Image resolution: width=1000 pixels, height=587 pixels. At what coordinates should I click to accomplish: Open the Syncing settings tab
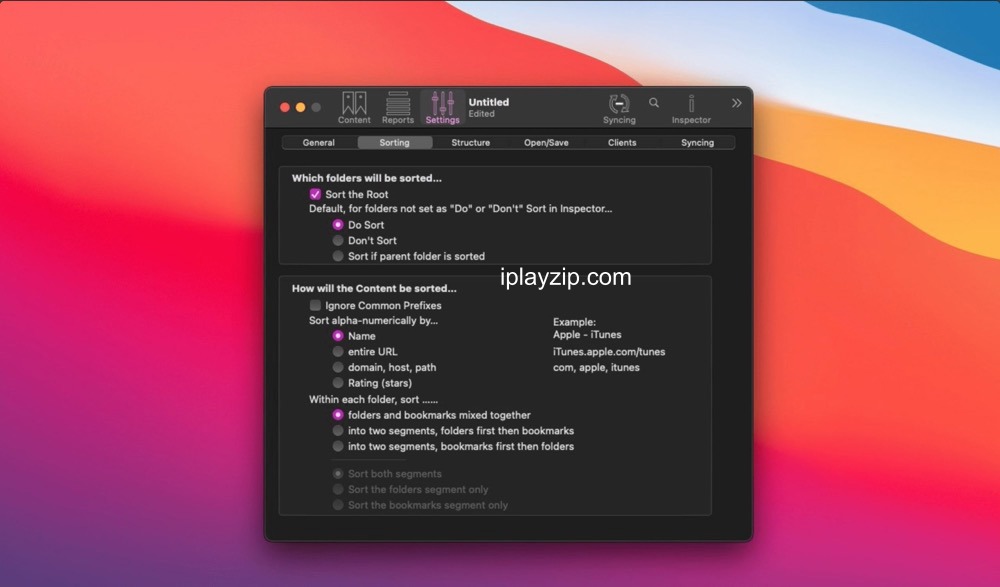click(x=697, y=142)
